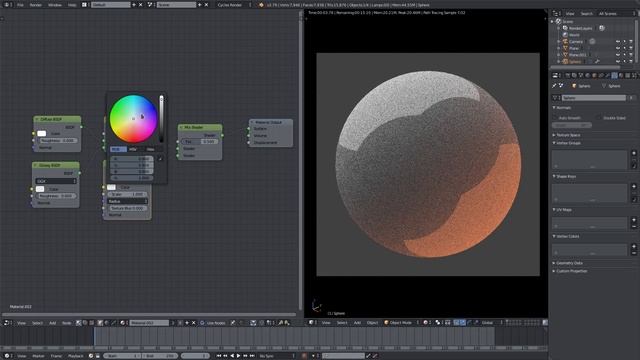
Task: Open the Render menu in top bar
Action: pos(36,5)
